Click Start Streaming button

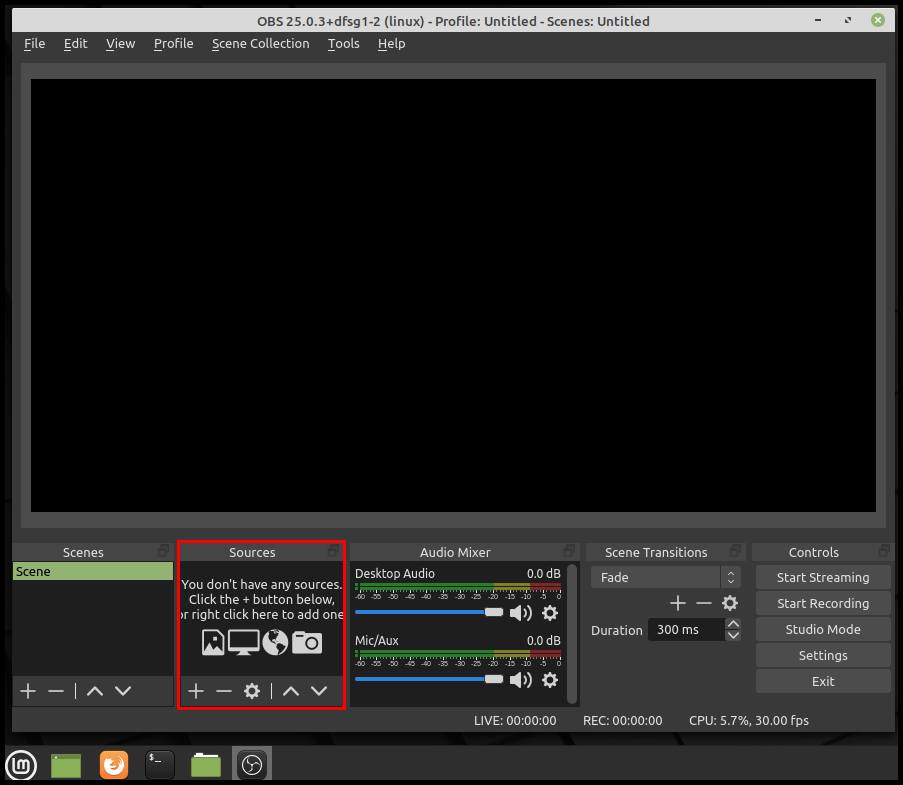823,577
